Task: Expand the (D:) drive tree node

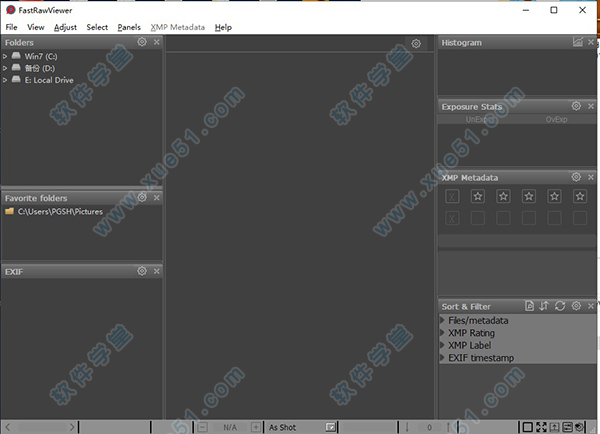Action: click(x=5, y=68)
